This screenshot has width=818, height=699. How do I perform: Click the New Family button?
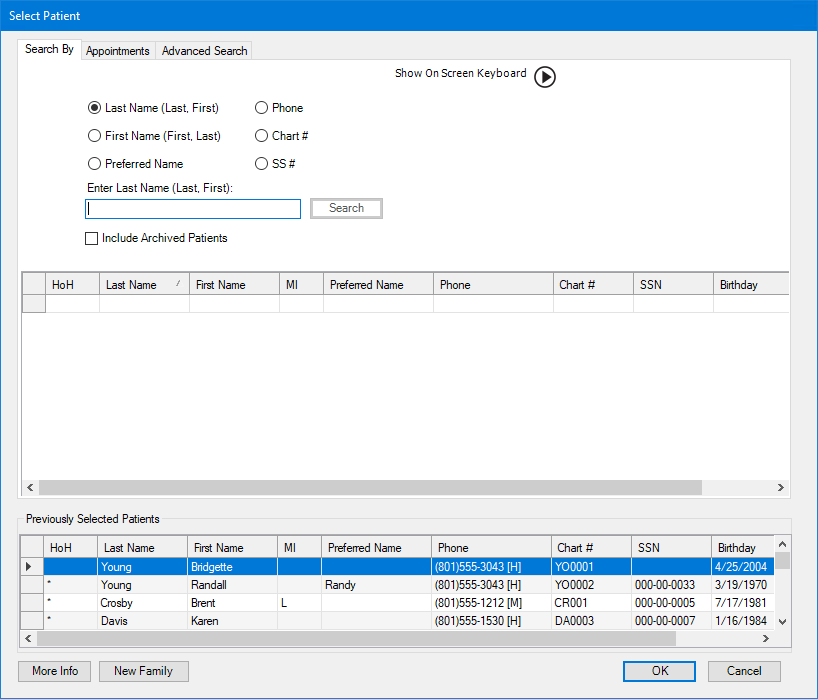click(x=143, y=671)
